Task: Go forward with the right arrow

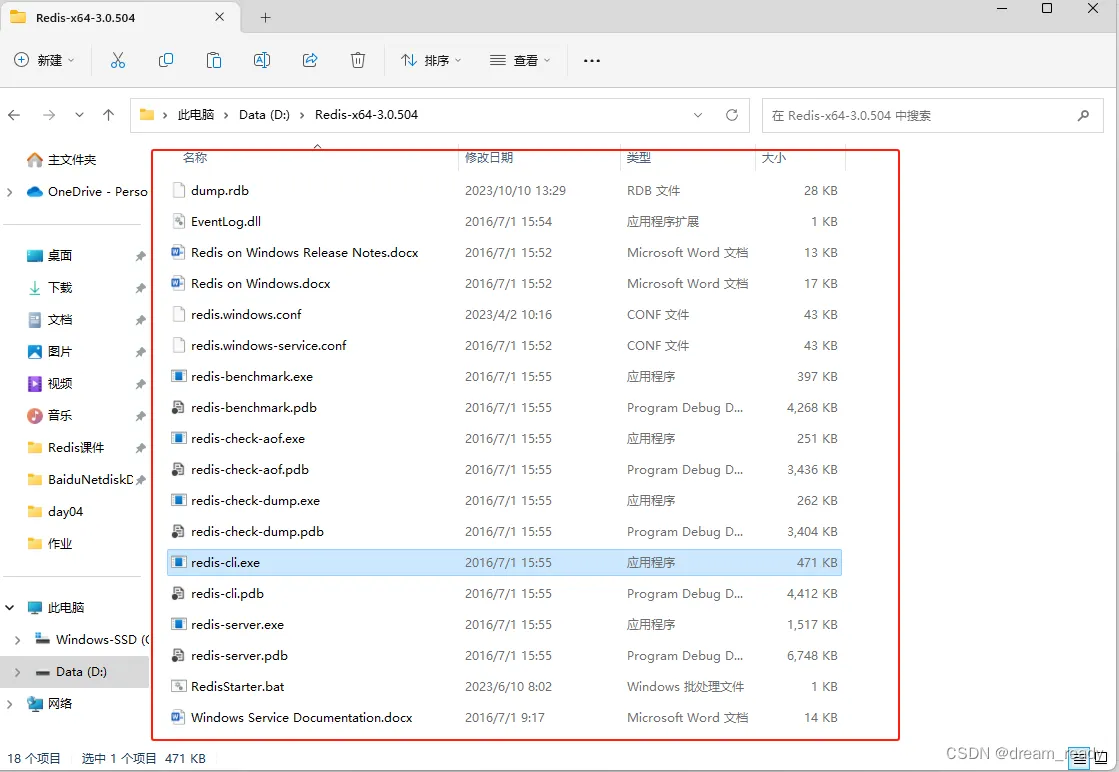Action: pyautogui.click(x=49, y=115)
